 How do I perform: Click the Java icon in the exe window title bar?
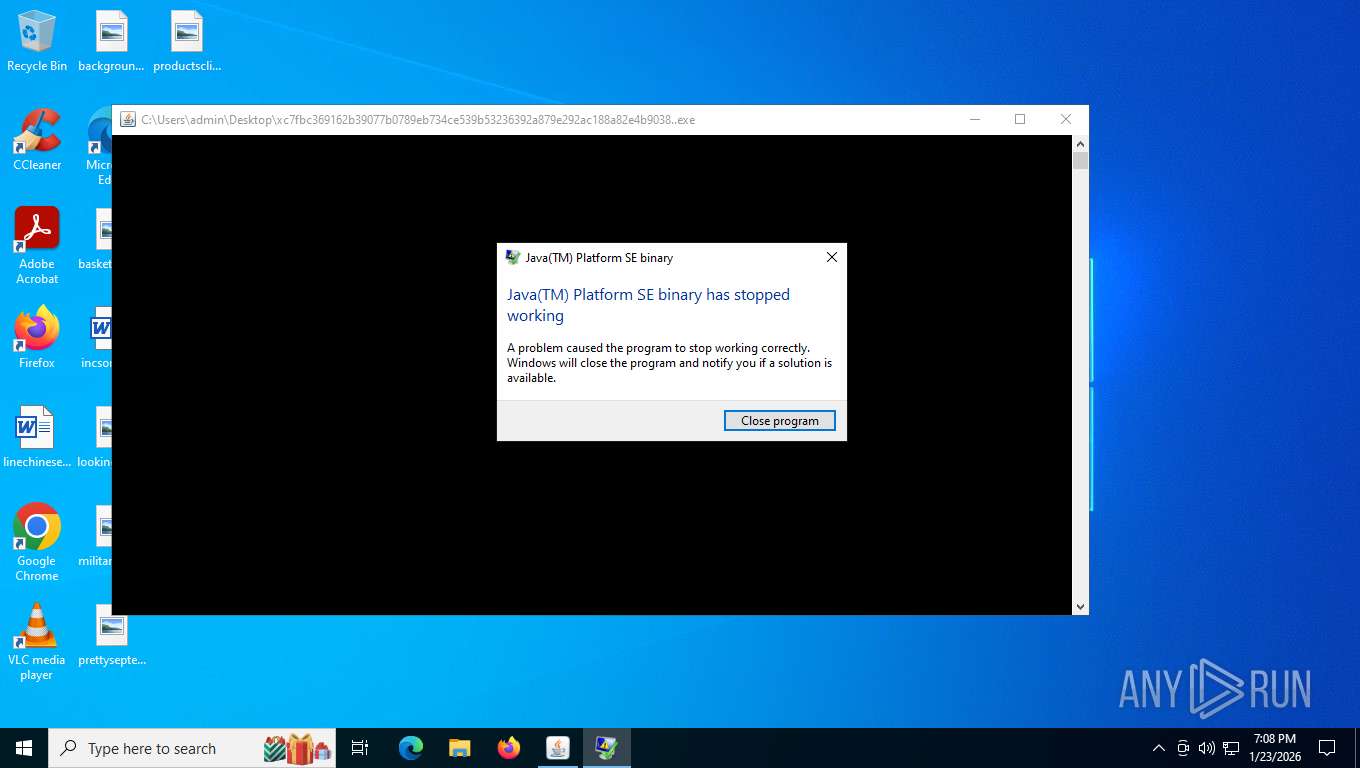coord(128,120)
